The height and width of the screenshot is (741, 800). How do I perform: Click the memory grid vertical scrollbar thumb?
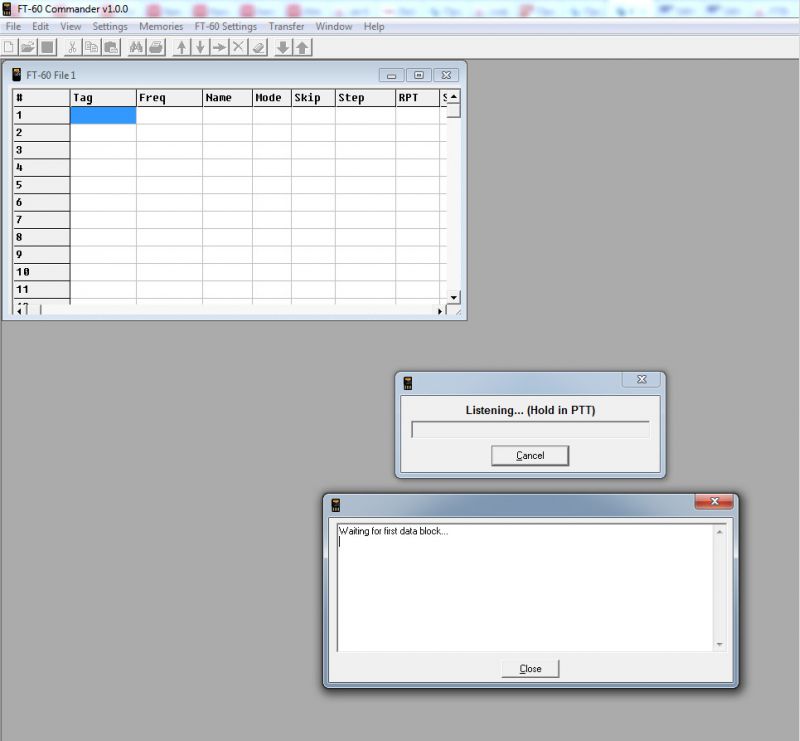point(454,110)
